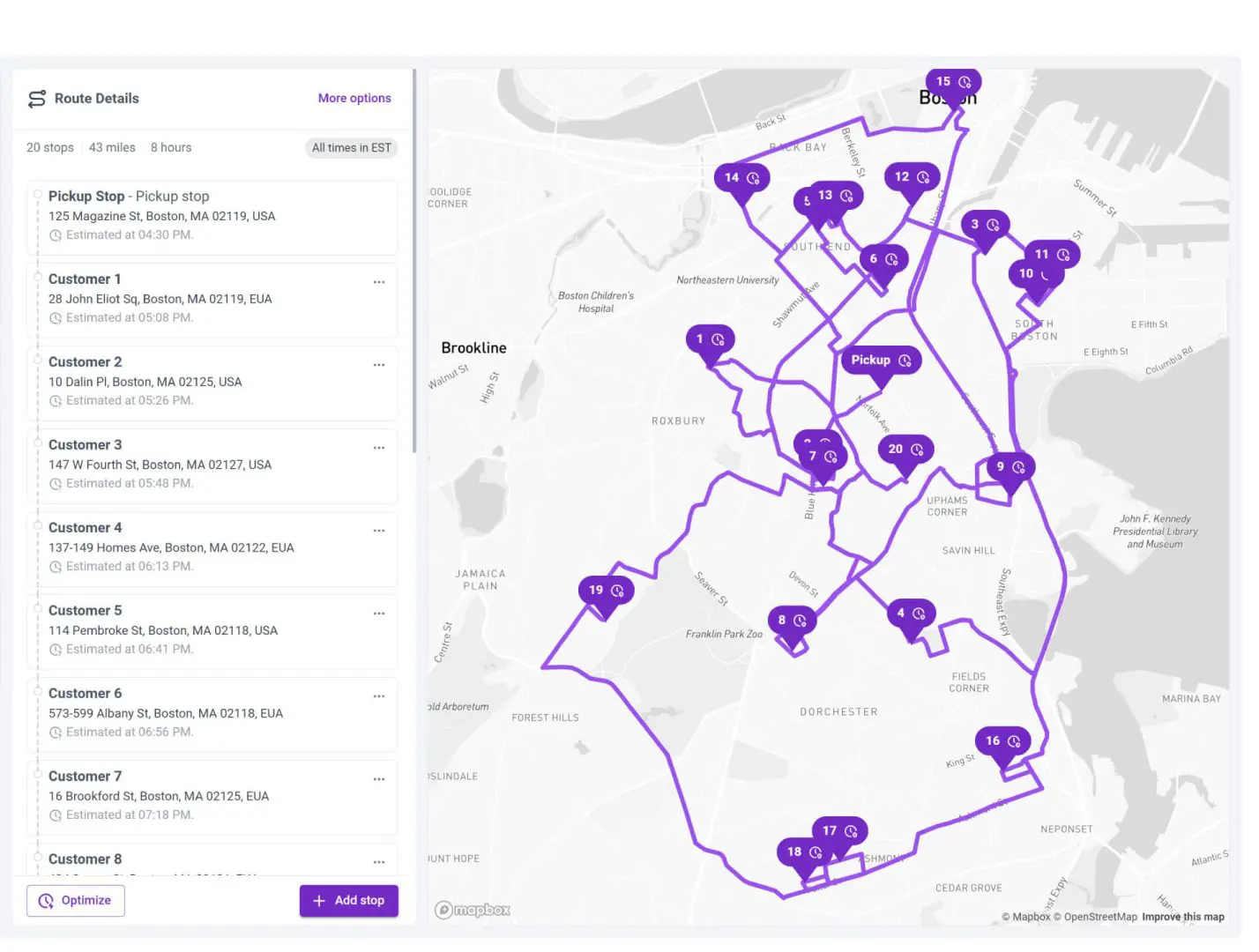Click map marker 11
Viewport: 1259px width, 952px height.
tap(1052, 255)
